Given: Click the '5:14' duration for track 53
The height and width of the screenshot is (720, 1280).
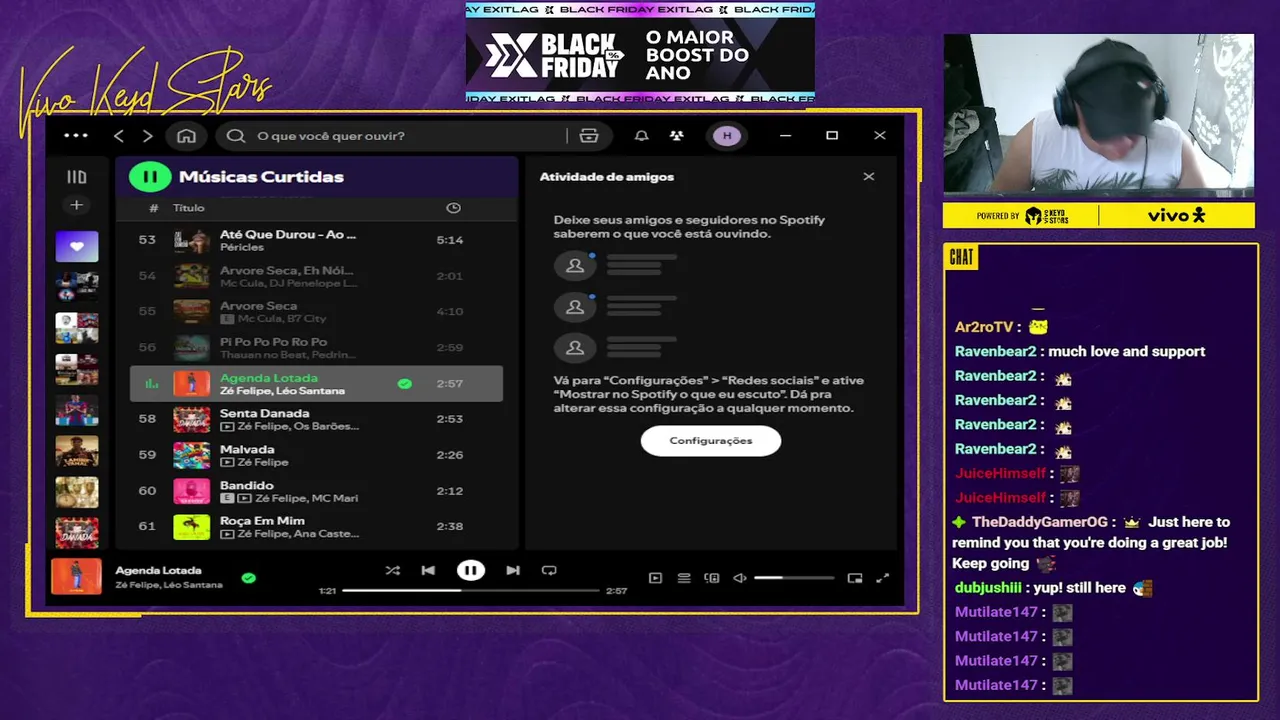Looking at the screenshot, I should (450, 240).
